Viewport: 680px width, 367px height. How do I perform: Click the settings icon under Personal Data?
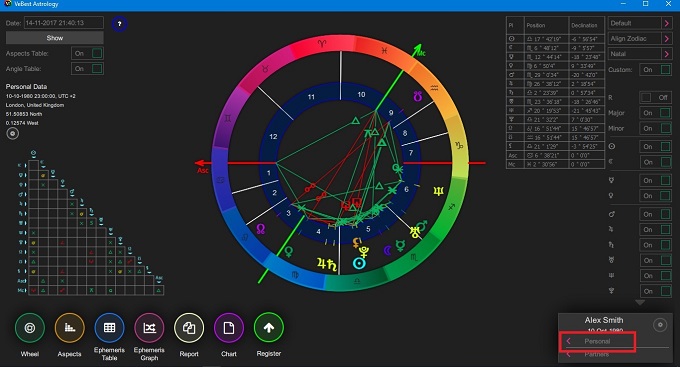(x=13, y=134)
